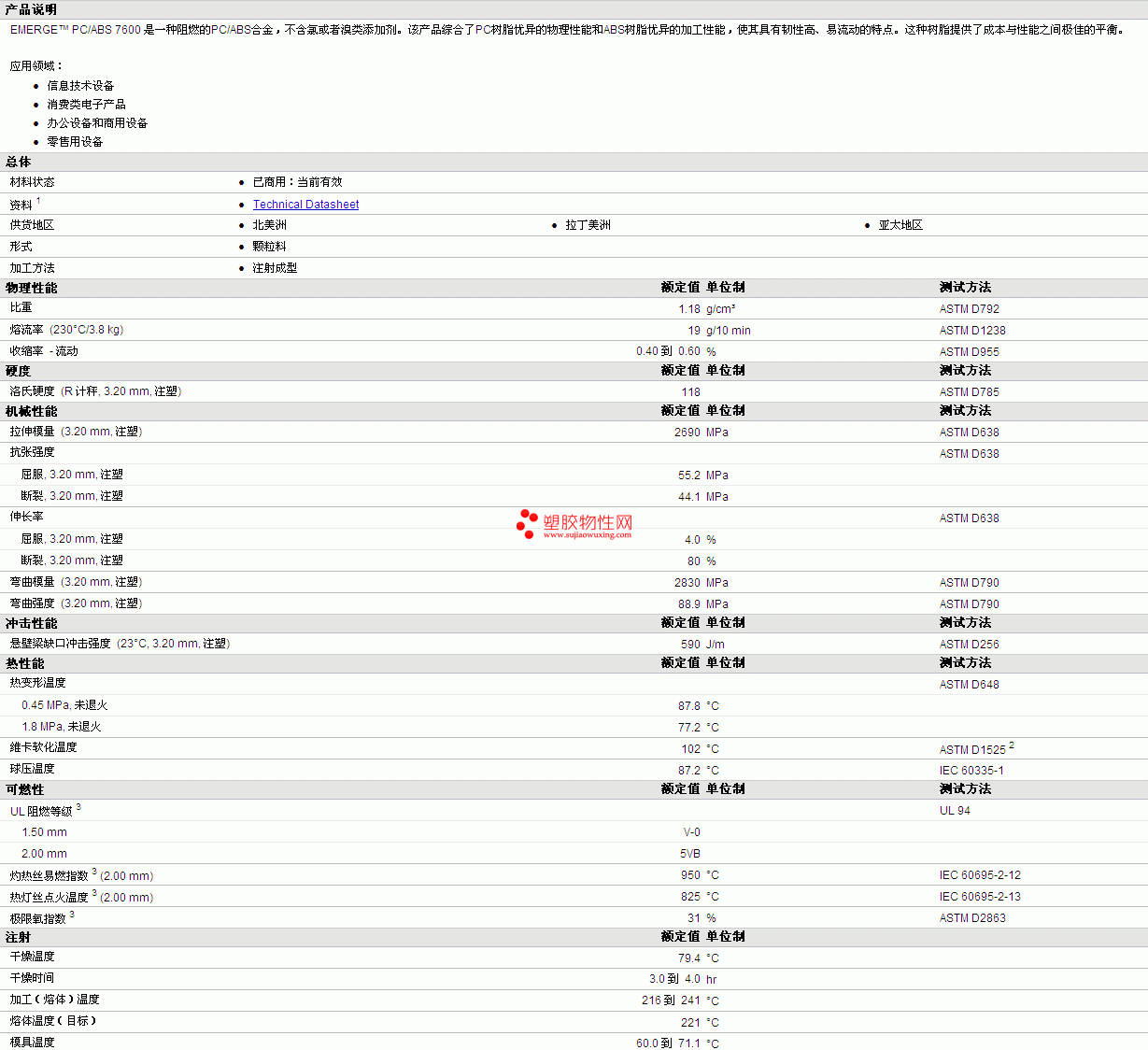The height and width of the screenshot is (1050, 1148).
Task: Select the yield strength value '55.2'
Action: pyautogui.click(x=689, y=475)
